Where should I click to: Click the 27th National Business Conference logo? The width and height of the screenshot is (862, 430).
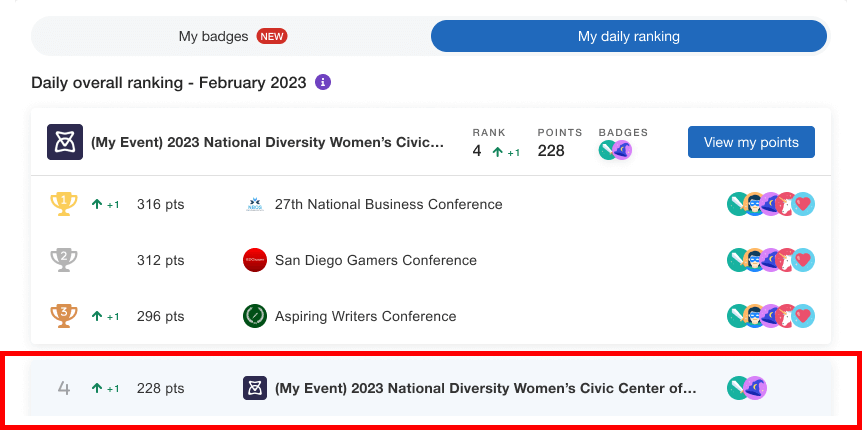255,204
